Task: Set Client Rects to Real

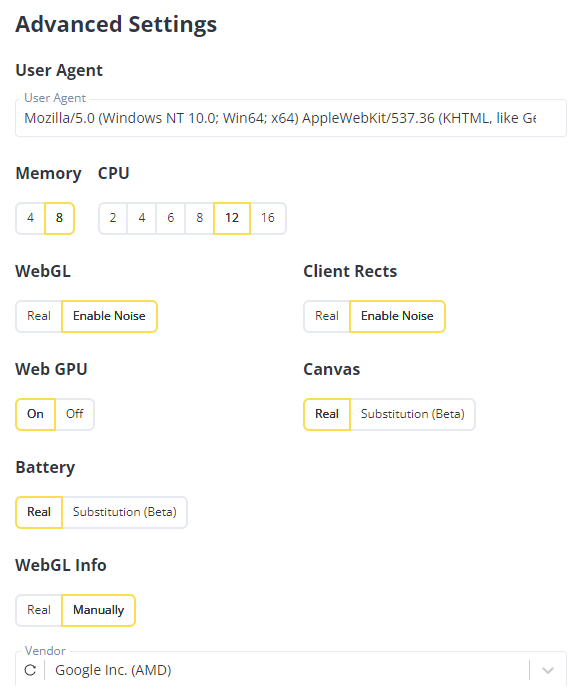Action: 327,316
